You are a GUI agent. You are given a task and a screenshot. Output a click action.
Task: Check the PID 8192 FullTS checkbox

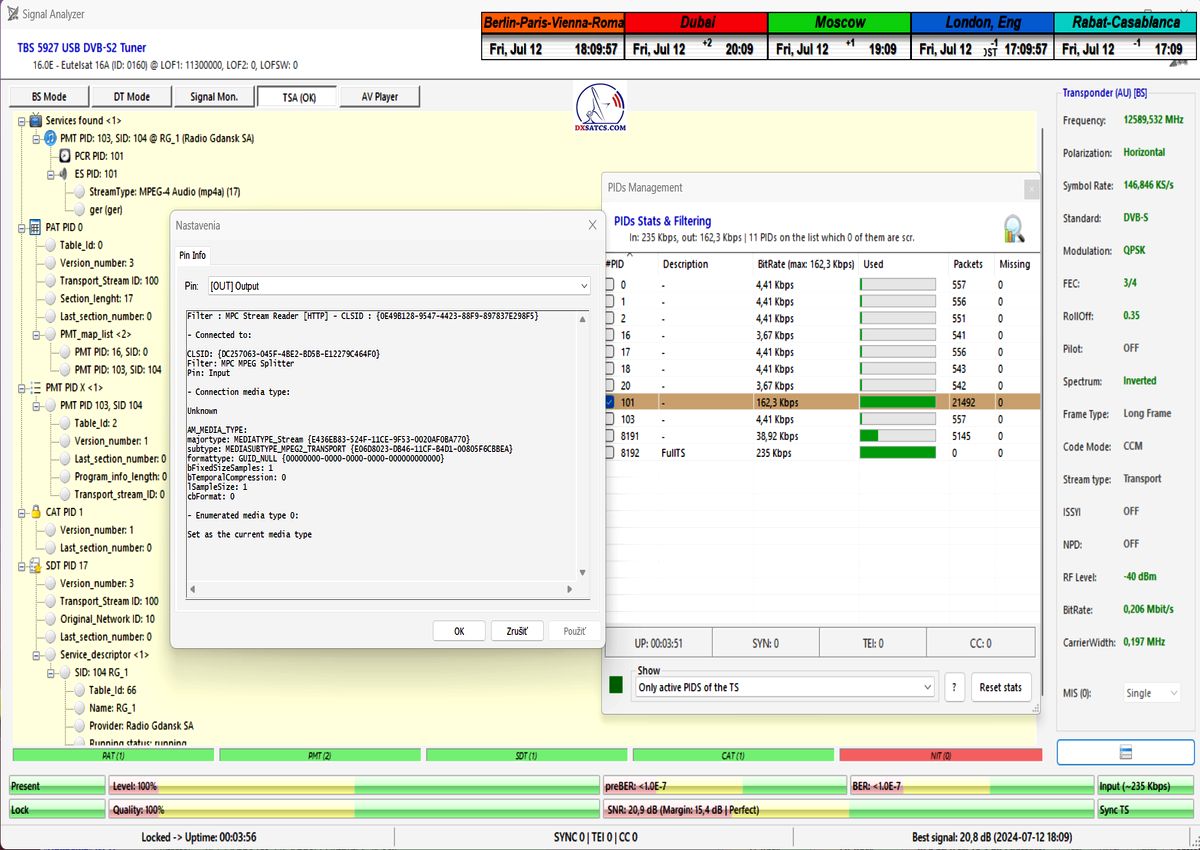tap(610, 453)
